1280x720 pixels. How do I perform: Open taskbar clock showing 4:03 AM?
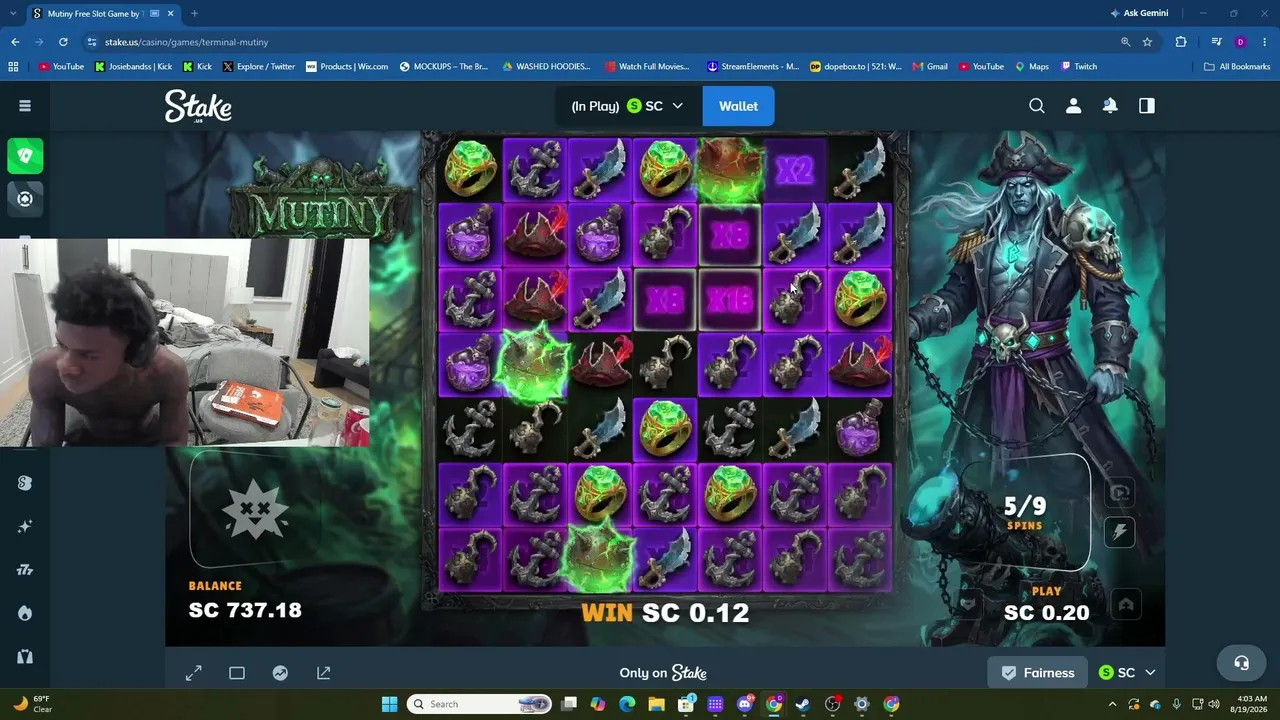(x=1251, y=704)
